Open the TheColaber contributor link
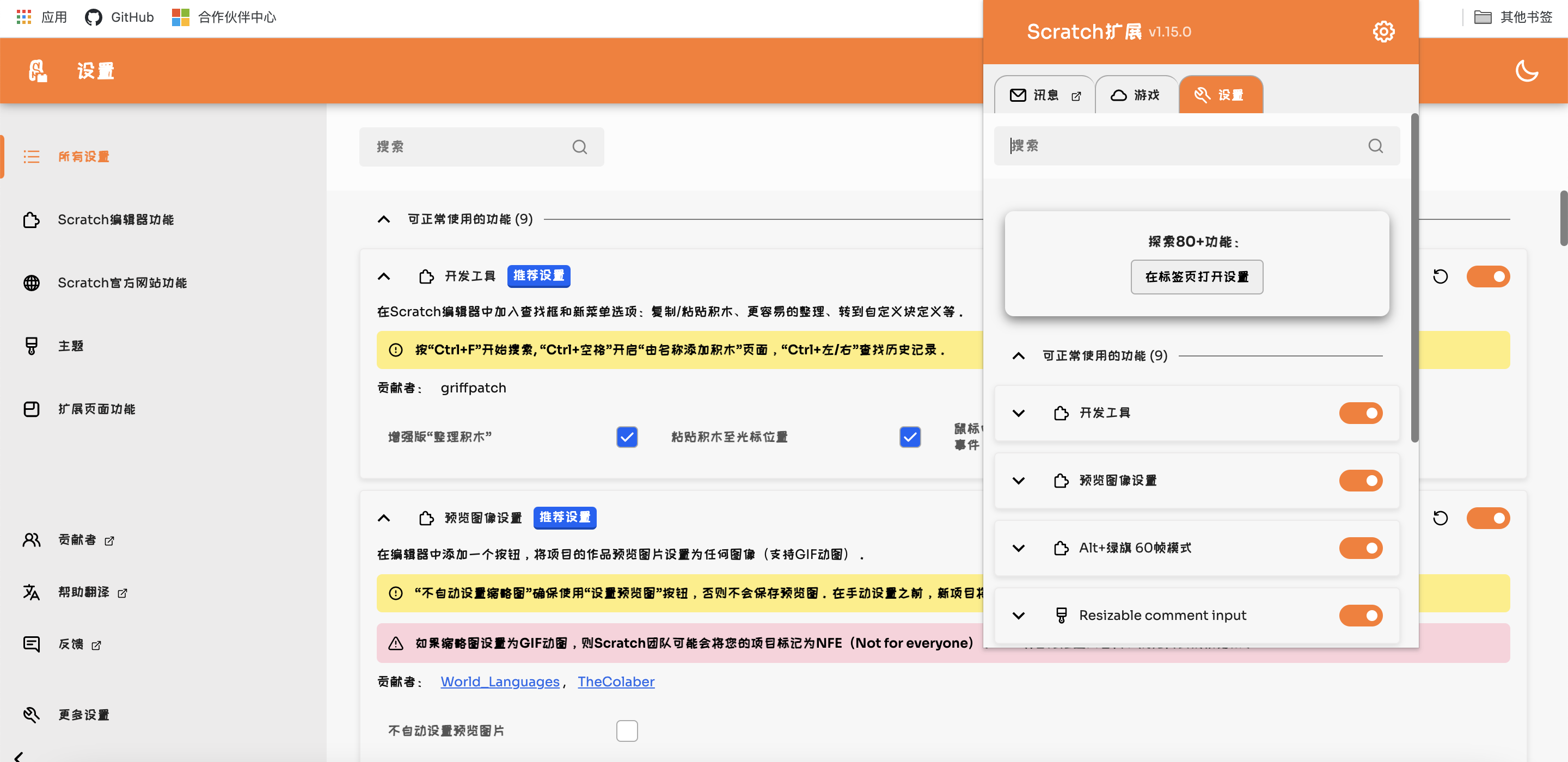 click(616, 681)
